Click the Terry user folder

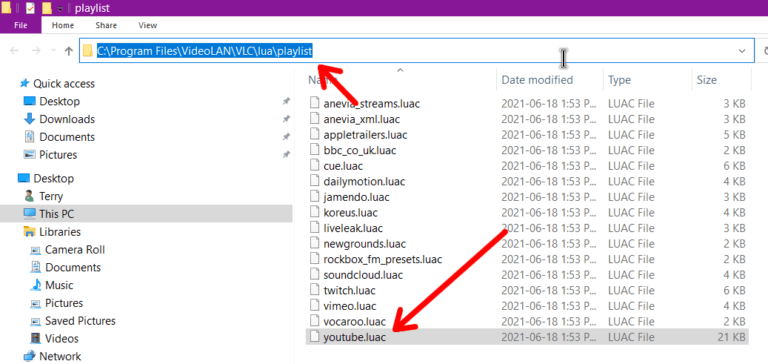(51, 196)
